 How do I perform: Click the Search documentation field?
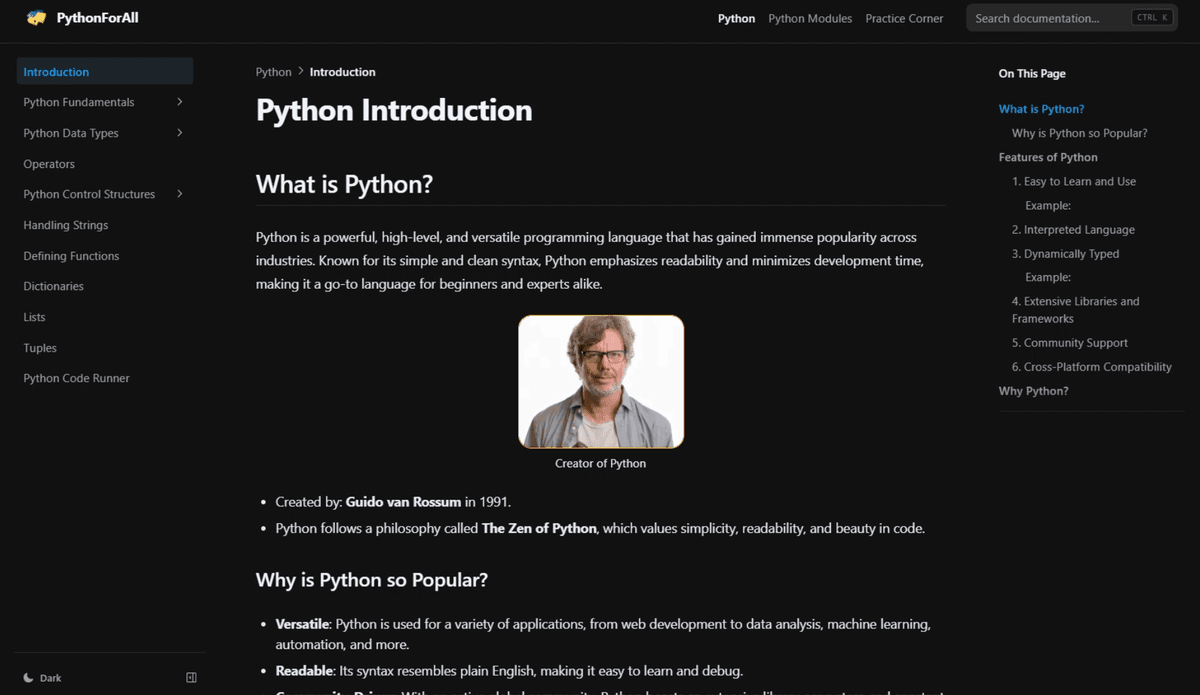click(x=1050, y=18)
